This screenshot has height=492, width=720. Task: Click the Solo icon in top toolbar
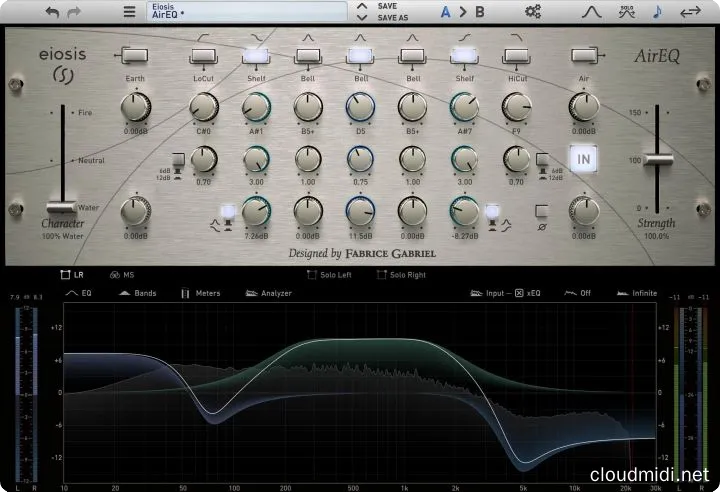click(626, 12)
